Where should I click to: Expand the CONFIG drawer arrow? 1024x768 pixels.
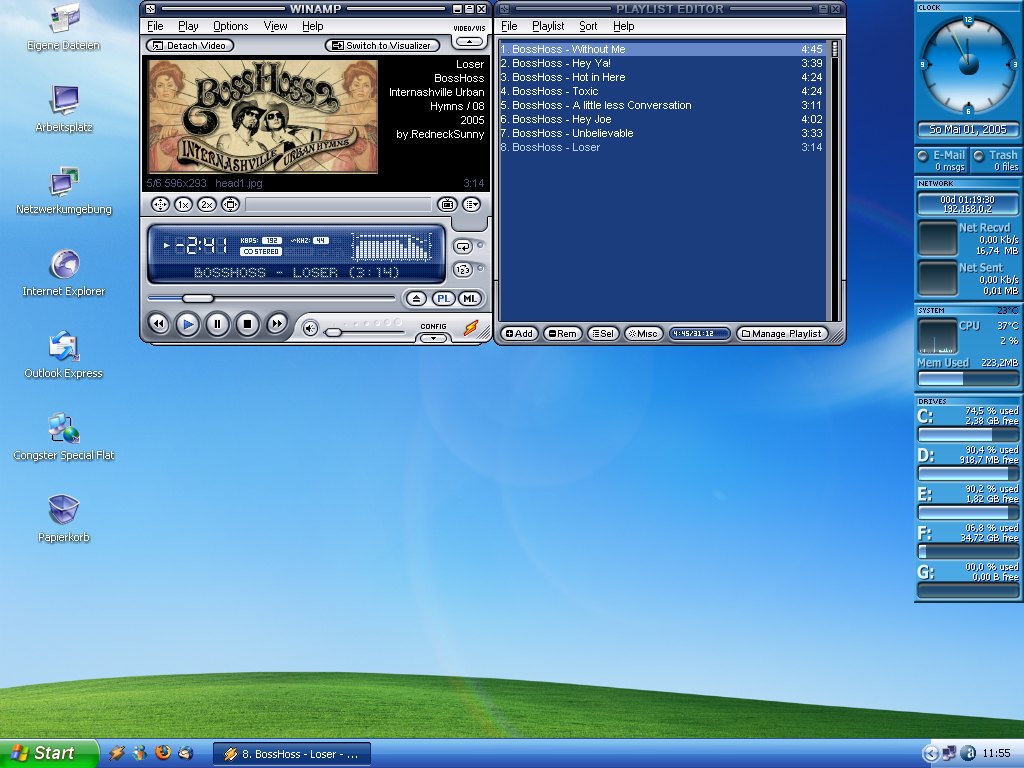coord(433,338)
